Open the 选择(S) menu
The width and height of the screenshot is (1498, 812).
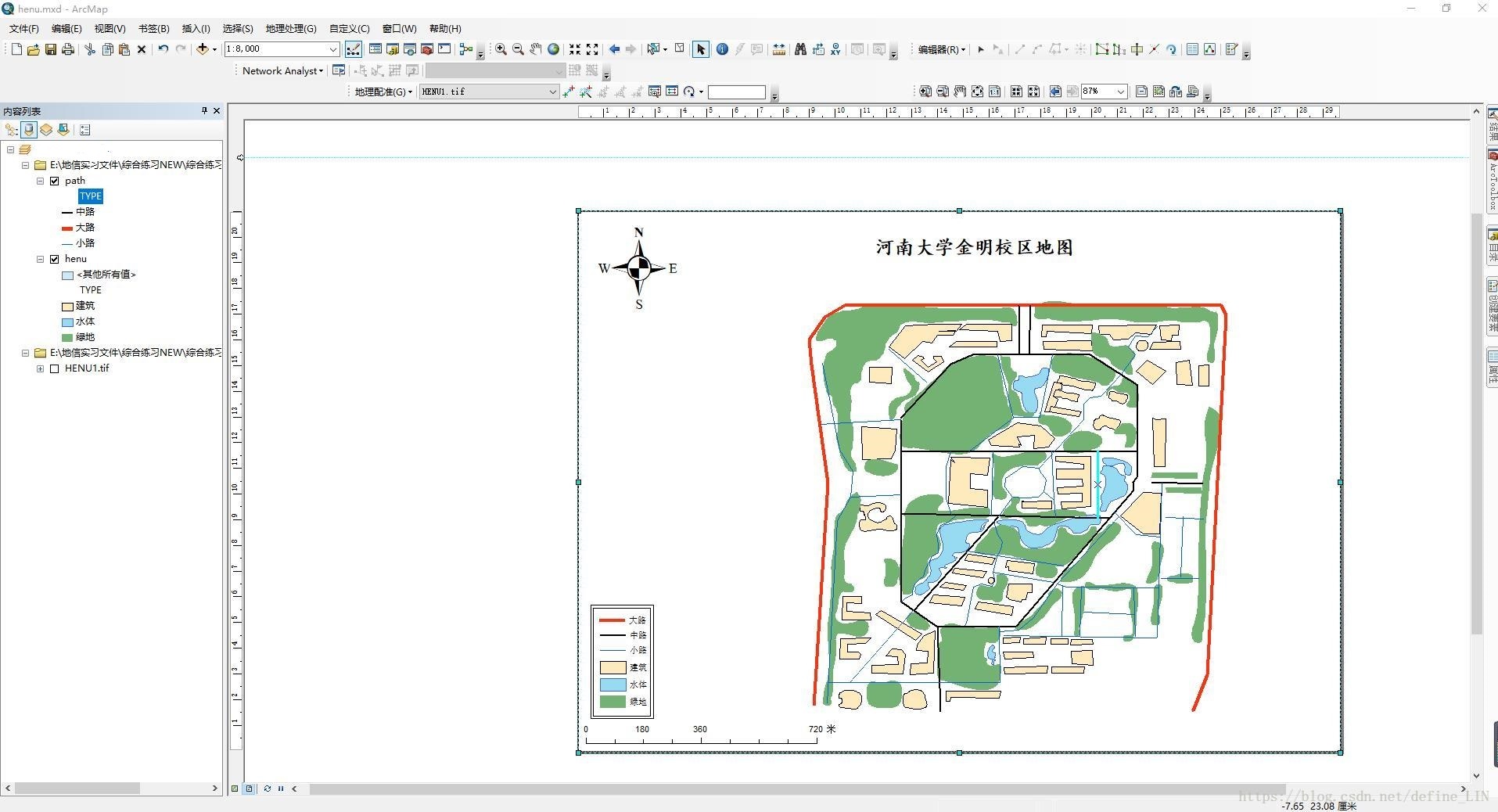pos(236,28)
